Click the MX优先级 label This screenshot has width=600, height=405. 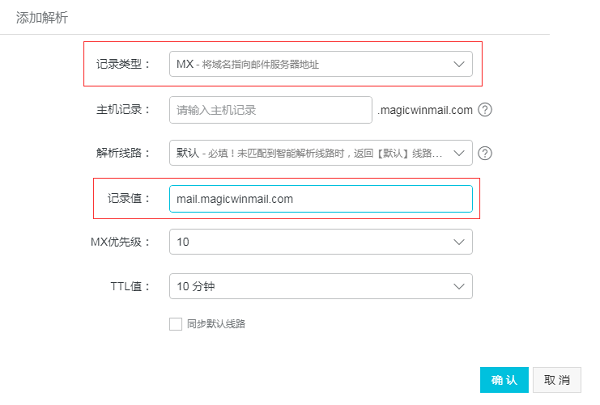click(120, 242)
